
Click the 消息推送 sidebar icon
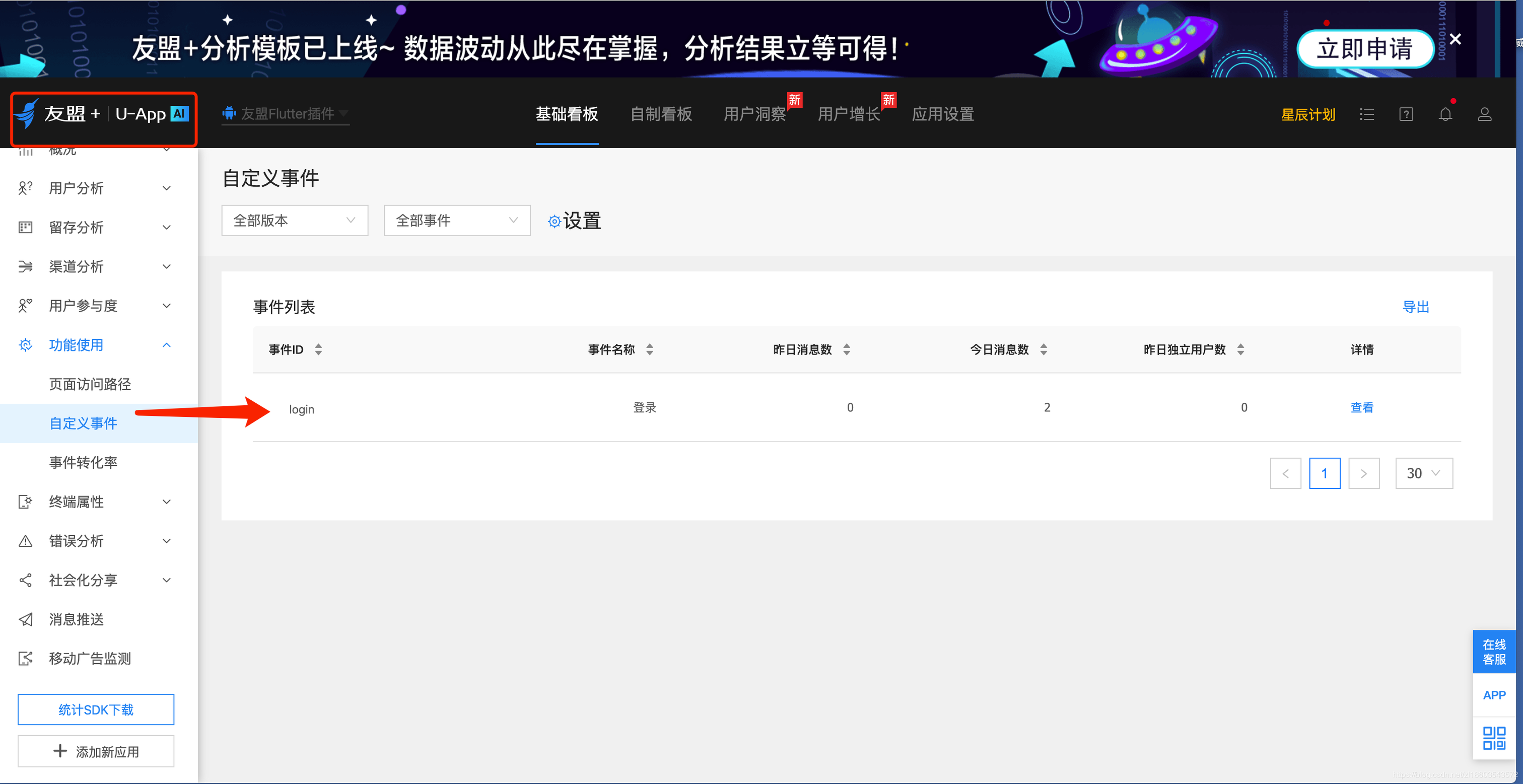pos(25,619)
